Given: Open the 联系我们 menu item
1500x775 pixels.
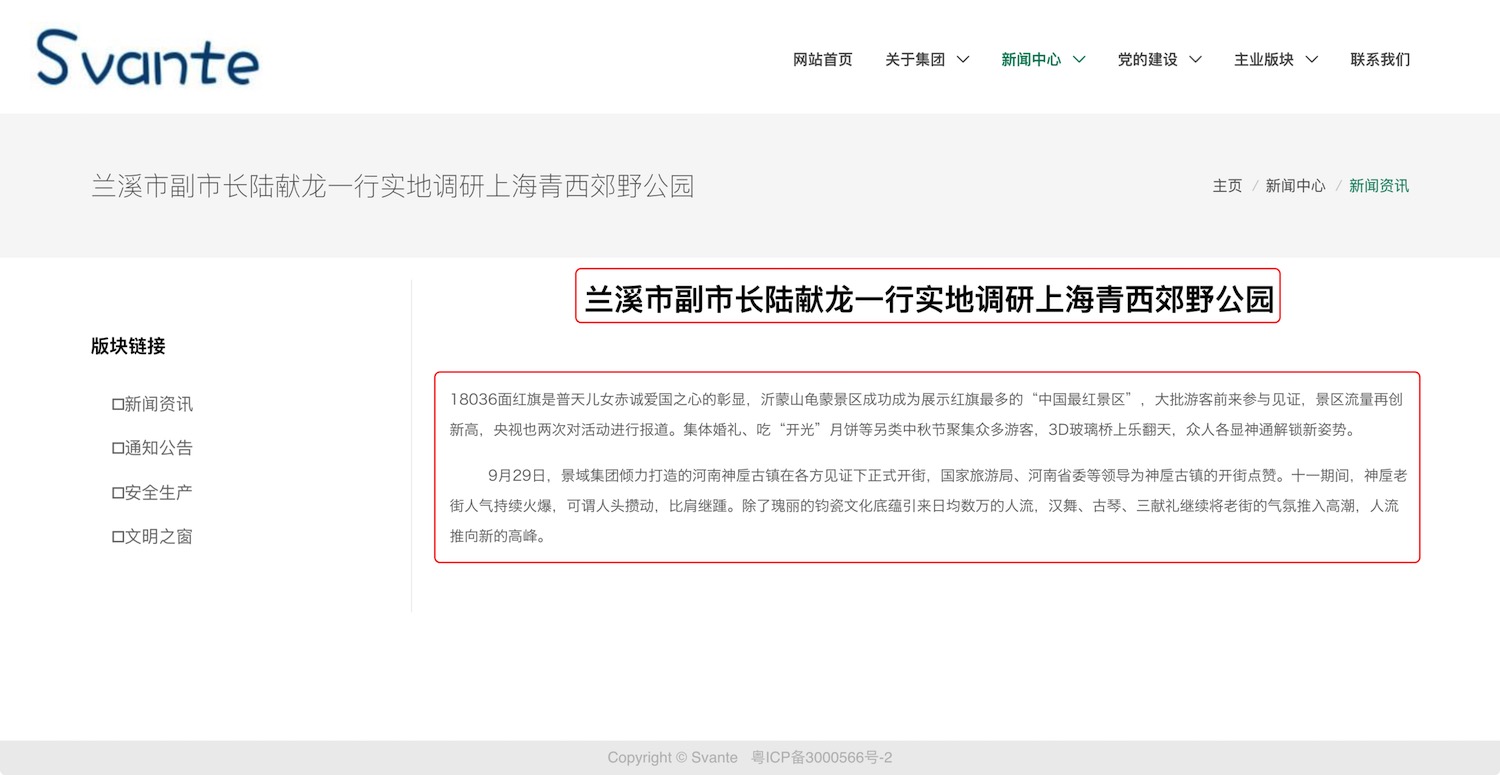Looking at the screenshot, I should [1380, 60].
